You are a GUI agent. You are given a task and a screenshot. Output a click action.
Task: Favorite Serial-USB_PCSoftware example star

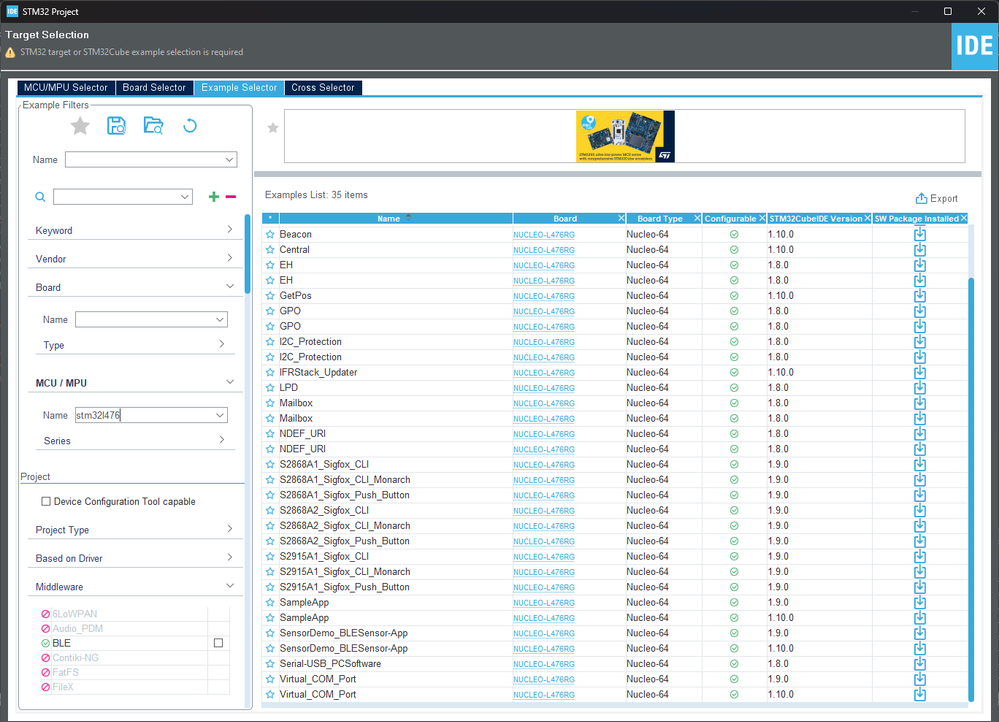pyautogui.click(x=270, y=663)
